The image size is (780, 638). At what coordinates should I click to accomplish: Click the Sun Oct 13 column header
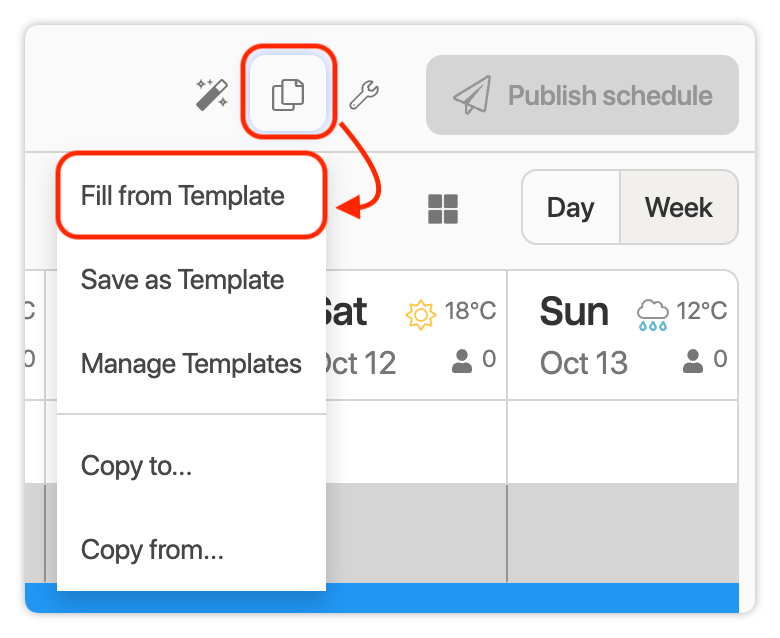(623, 335)
